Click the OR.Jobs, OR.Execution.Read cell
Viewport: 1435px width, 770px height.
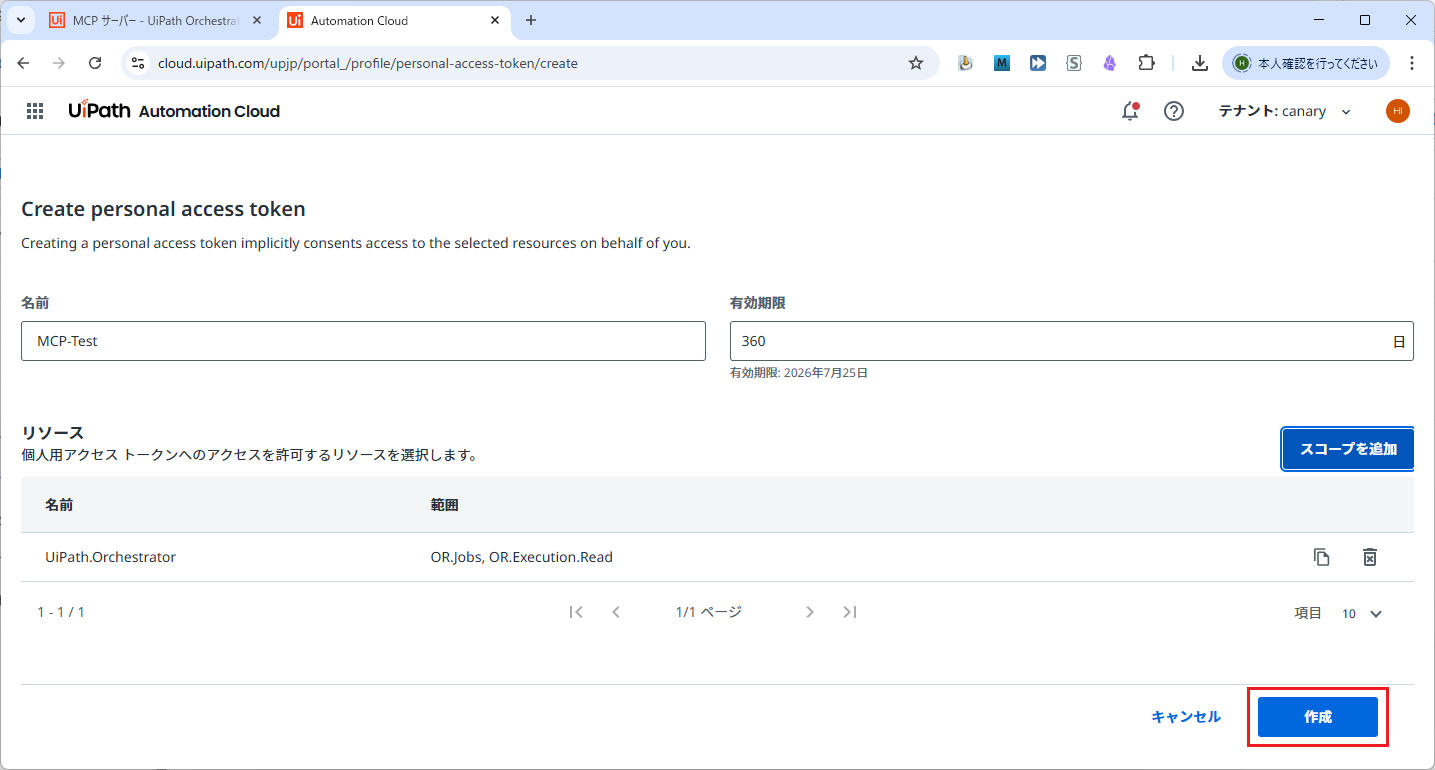click(x=522, y=557)
